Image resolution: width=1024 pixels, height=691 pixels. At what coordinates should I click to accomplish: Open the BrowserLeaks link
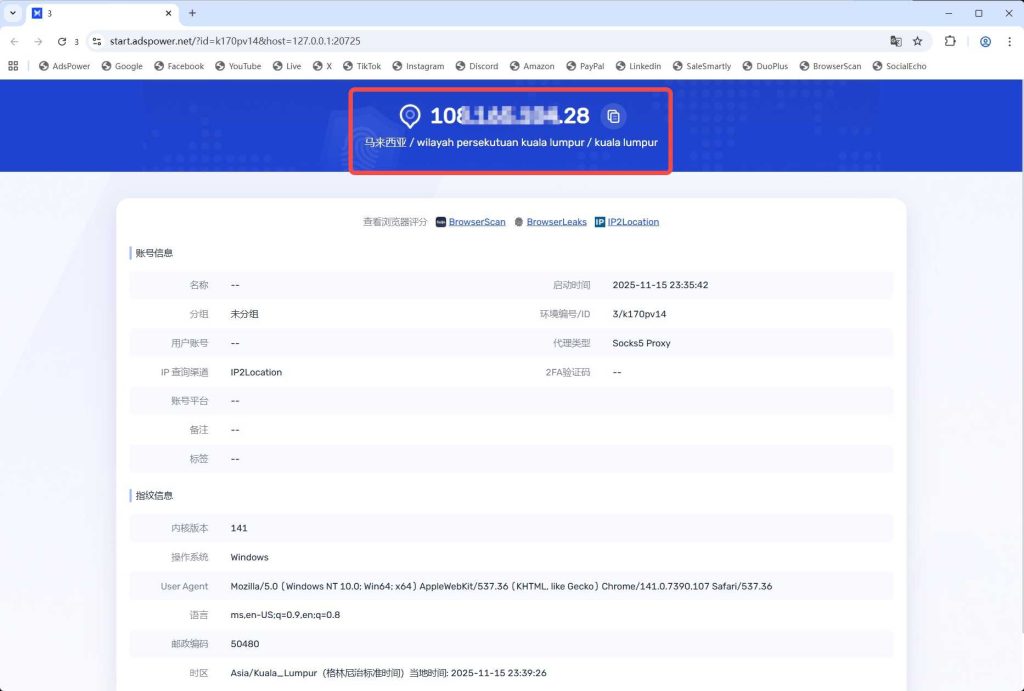pos(556,222)
